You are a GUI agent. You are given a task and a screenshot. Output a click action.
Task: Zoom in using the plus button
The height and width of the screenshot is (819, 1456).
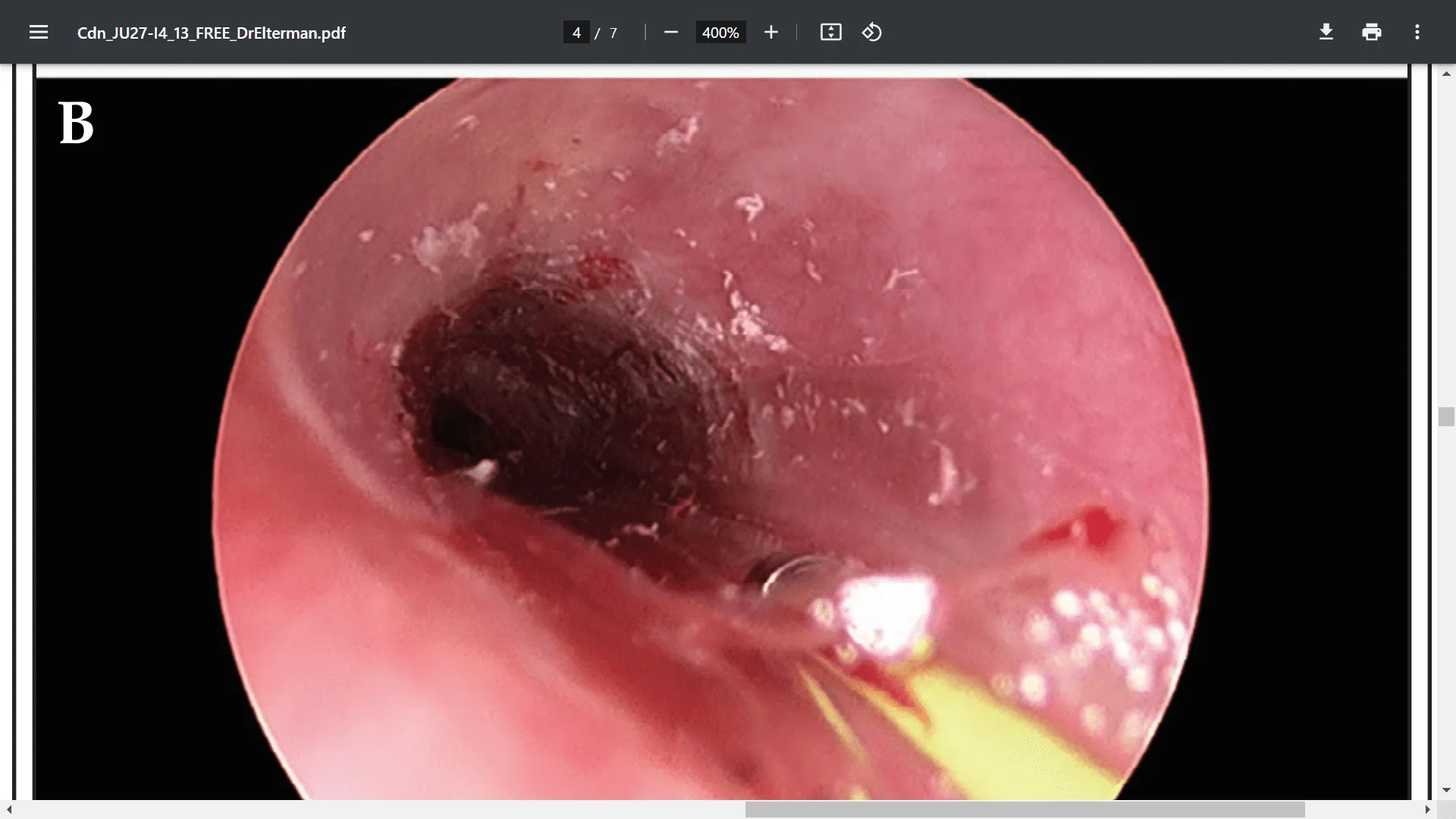(771, 32)
